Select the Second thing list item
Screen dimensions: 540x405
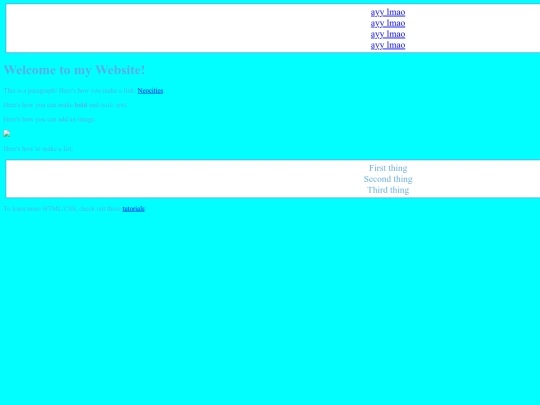pyautogui.click(x=388, y=179)
